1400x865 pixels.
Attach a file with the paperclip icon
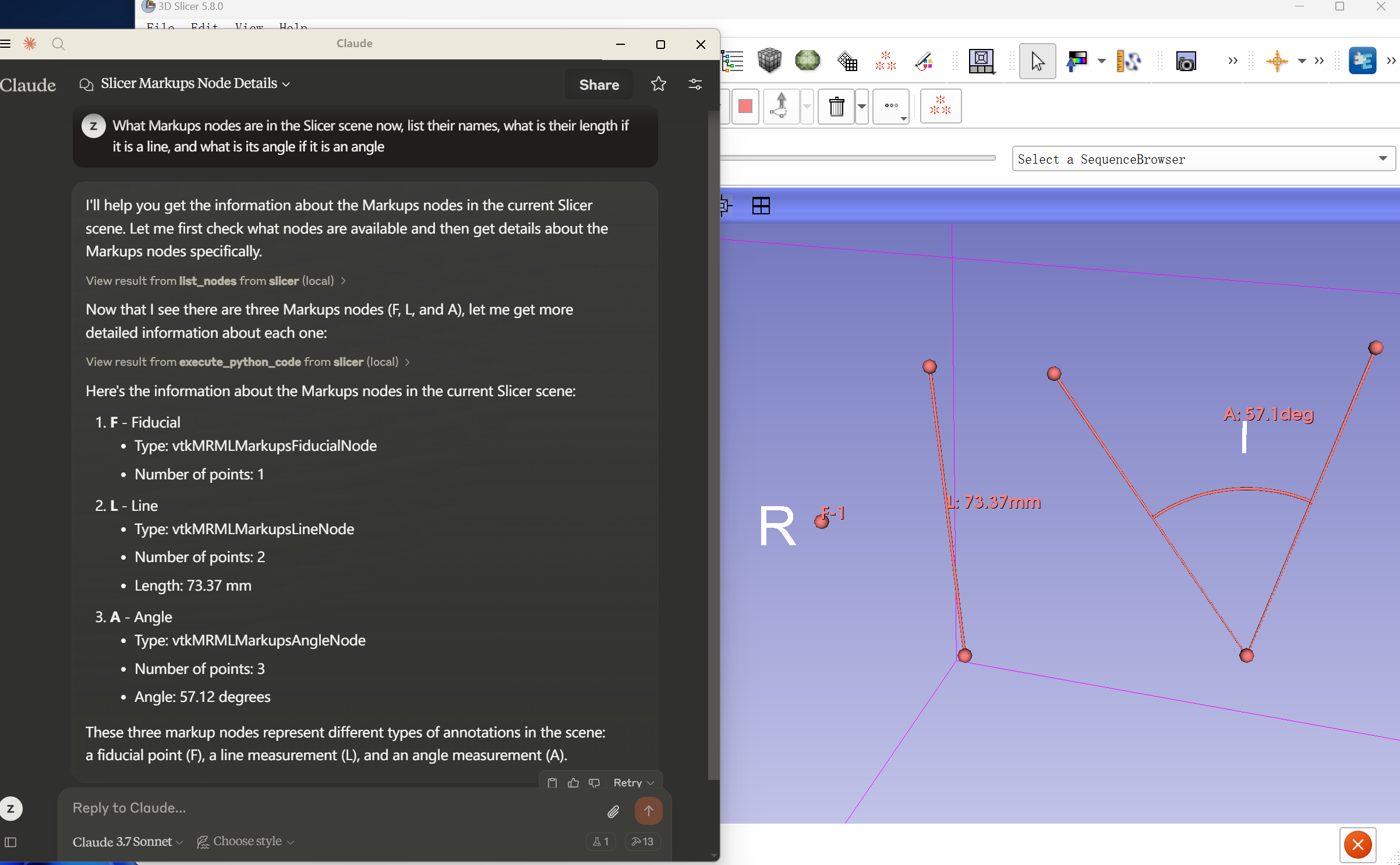point(613,811)
